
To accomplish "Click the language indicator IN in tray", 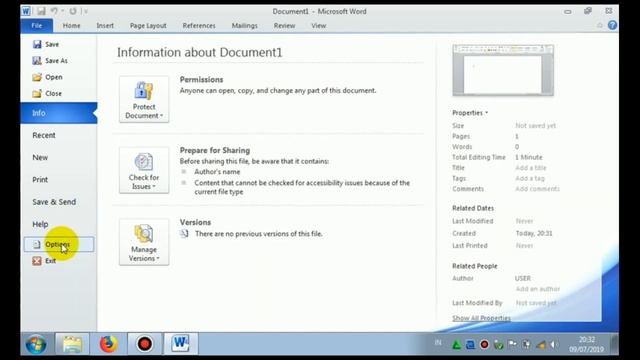I will pyautogui.click(x=438, y=342).
